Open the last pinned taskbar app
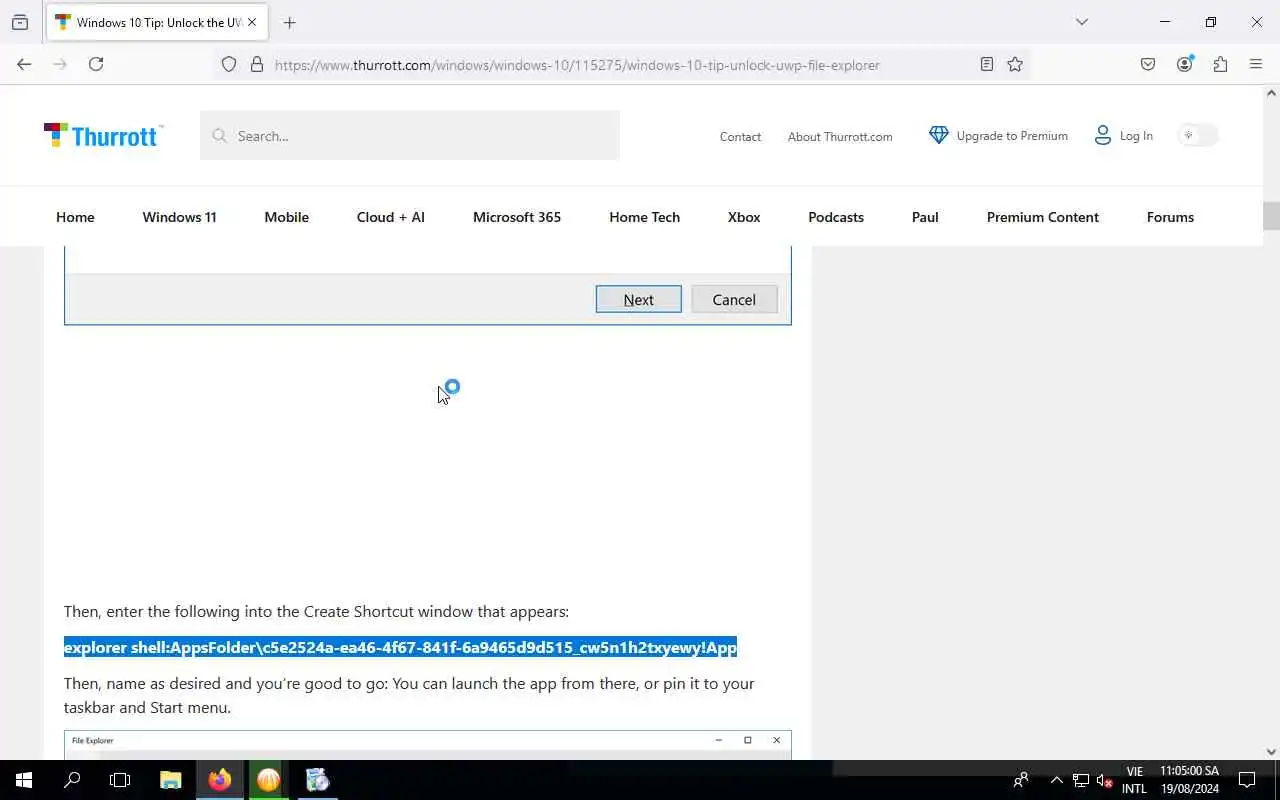Image resolution: width=1280 pixels, height=800 pixels. [317, 780]
